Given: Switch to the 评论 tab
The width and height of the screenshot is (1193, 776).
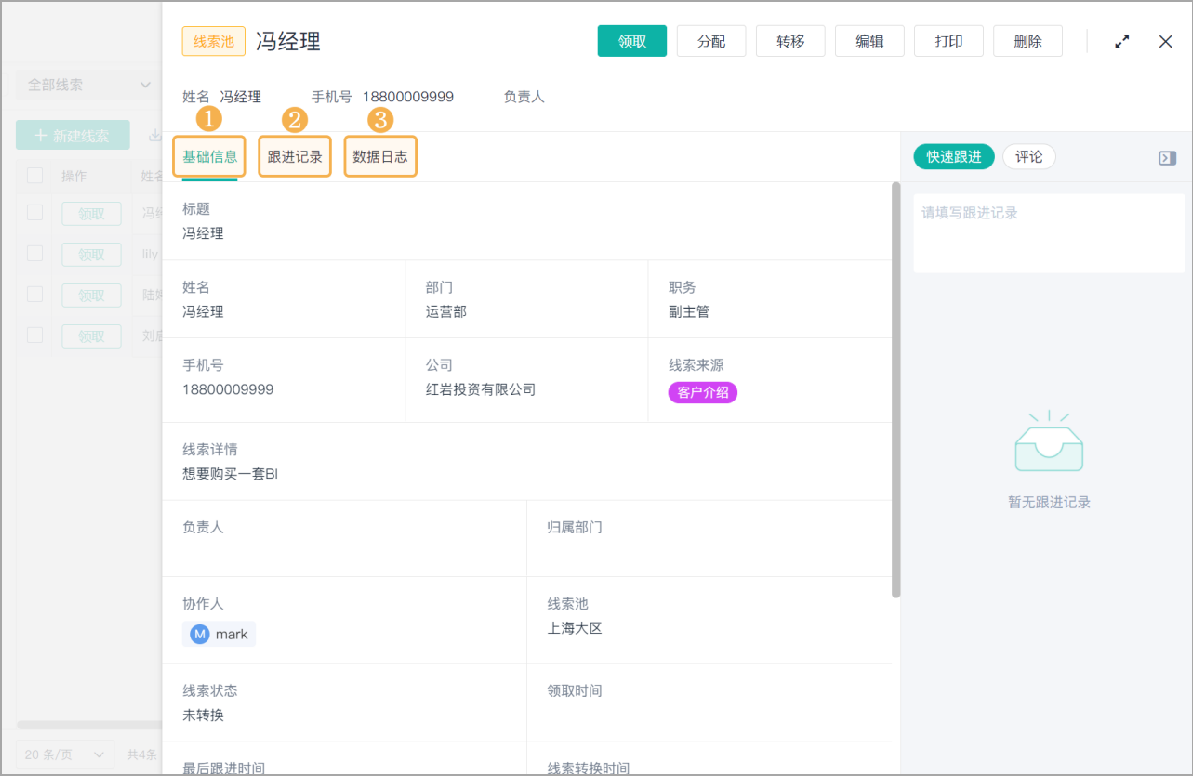Looking at the screenshot, I should pos(1029,156).
